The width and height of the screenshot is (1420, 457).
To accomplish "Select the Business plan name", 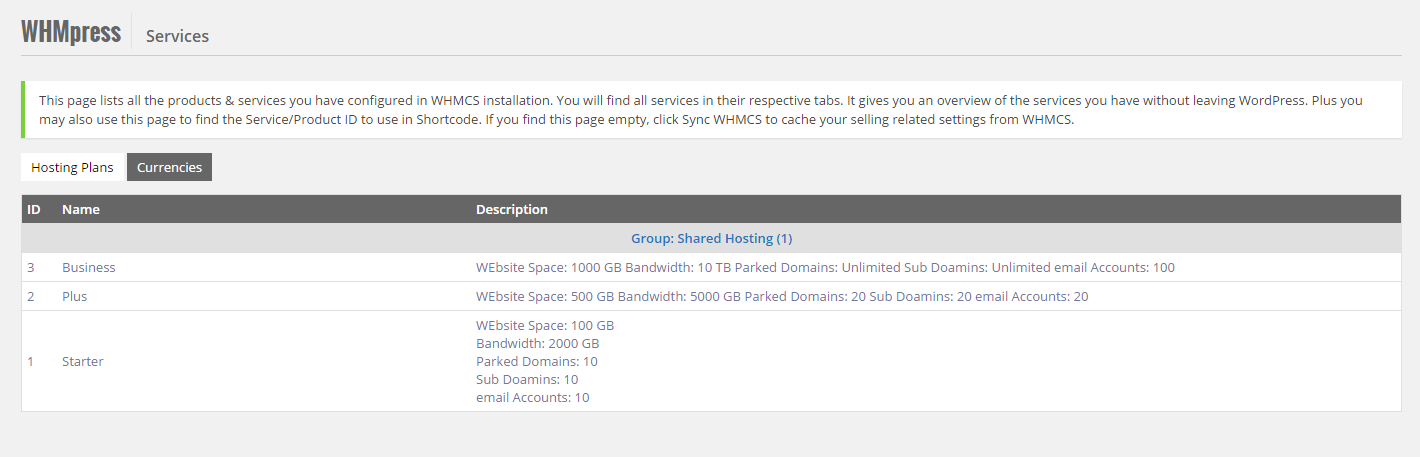I will (89, 267).
